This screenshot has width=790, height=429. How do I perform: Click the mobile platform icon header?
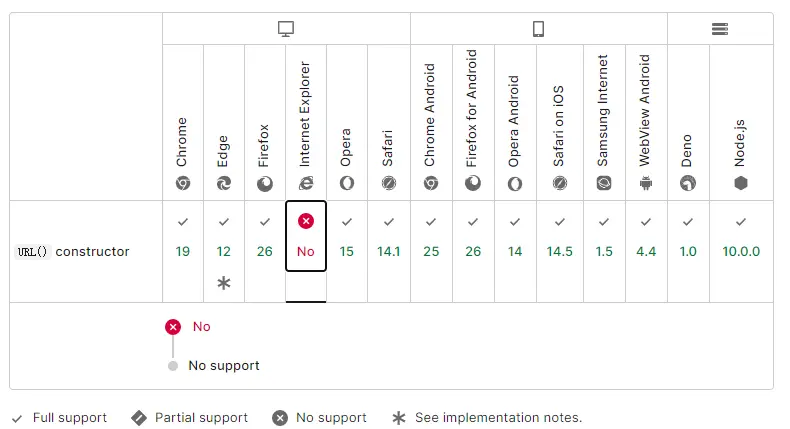coord(538,29)
